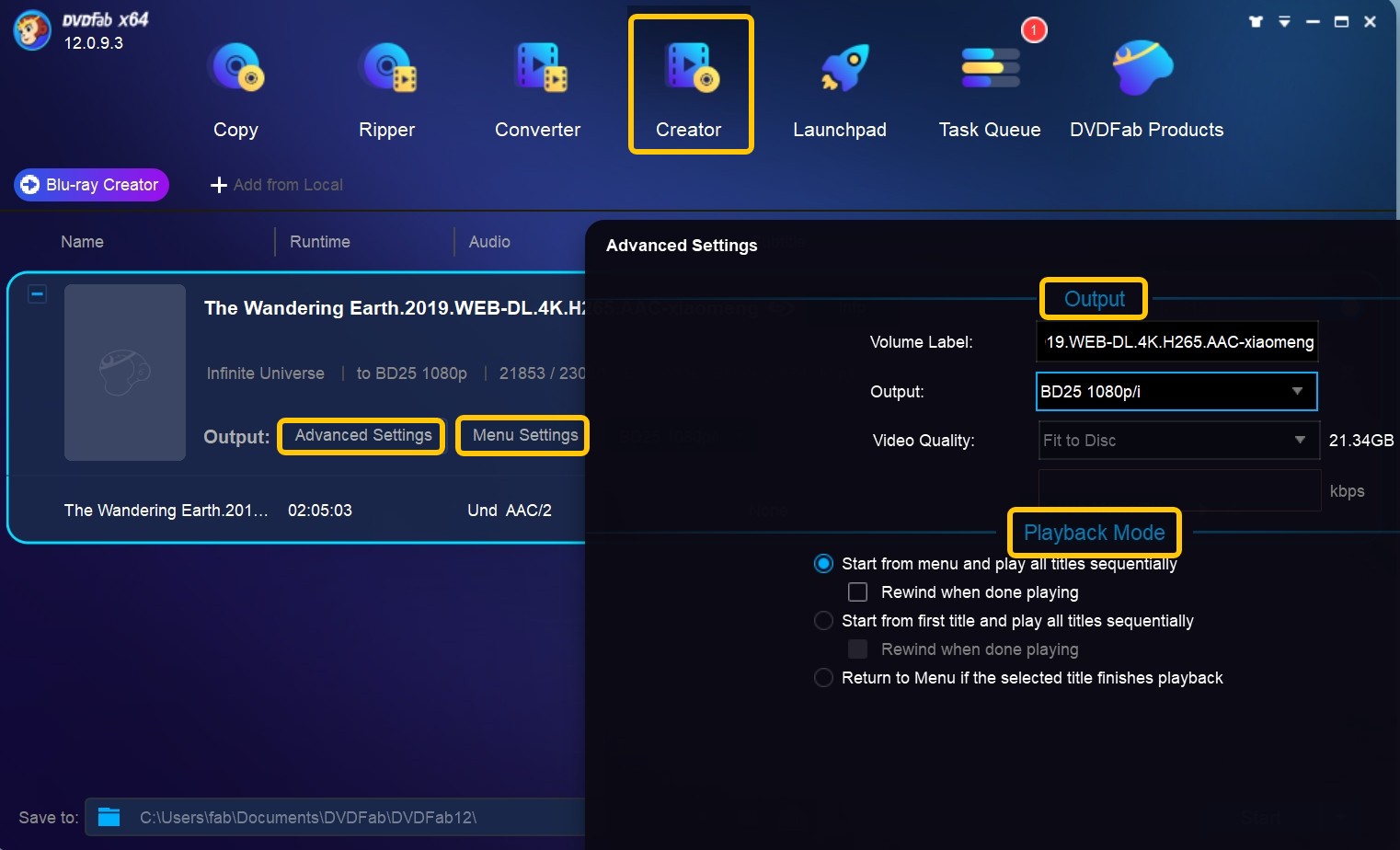
Task: Click the to BD25 1080p label
Action: 411,373
